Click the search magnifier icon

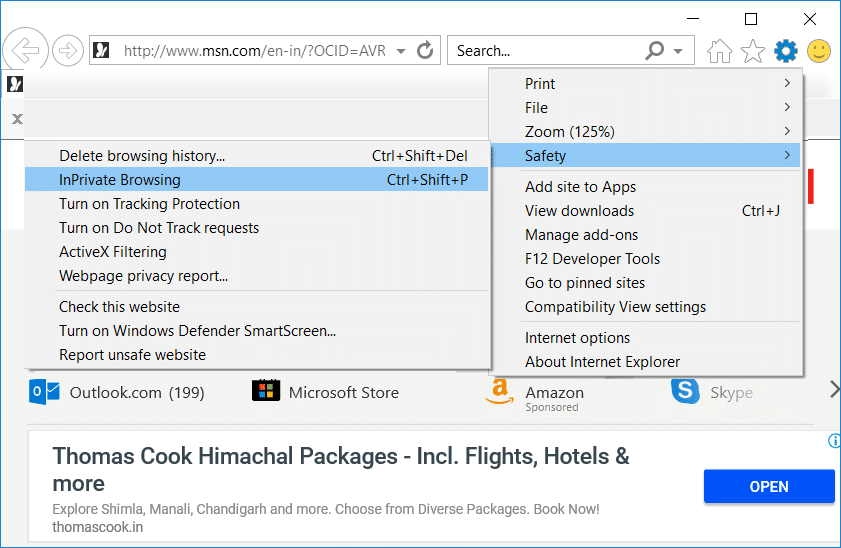point(655,50)
